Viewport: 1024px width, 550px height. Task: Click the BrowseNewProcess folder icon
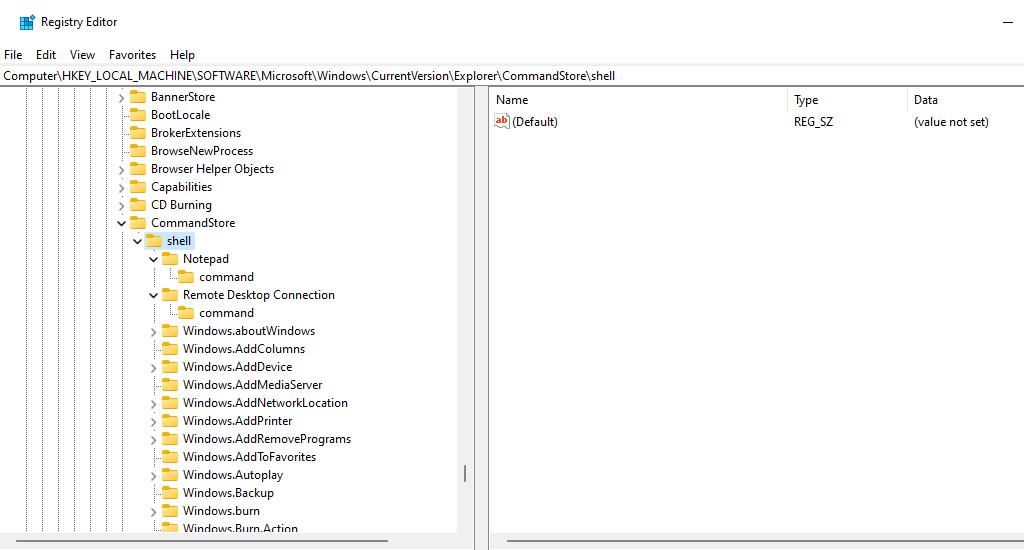[138, 151]
